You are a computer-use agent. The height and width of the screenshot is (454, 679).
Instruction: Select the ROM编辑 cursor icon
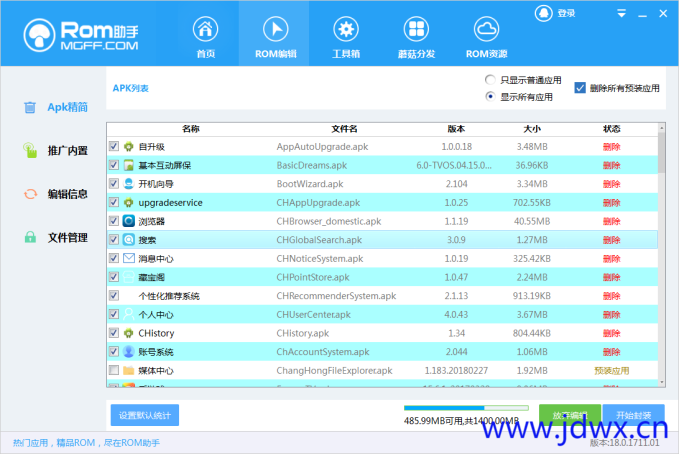tap(275, 29)
